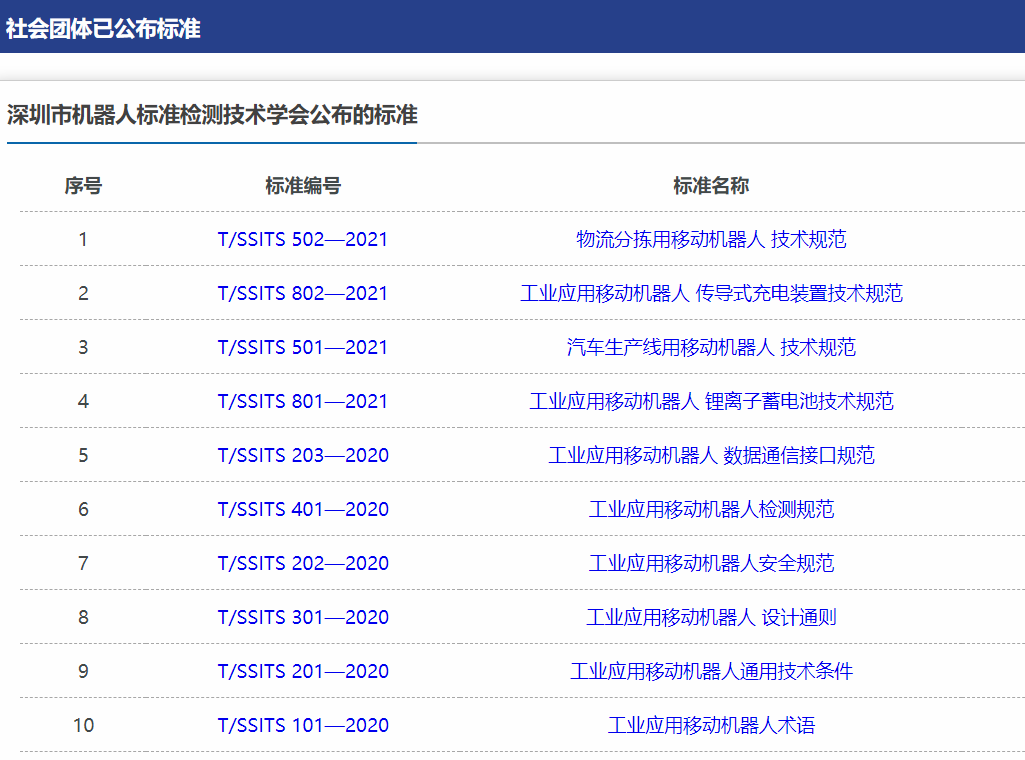1025x760 pixels.
Task: Open 工业应用移动机器人 数据通信接口规范 standard
Action: pyautogui.click(x=711, y=455)
